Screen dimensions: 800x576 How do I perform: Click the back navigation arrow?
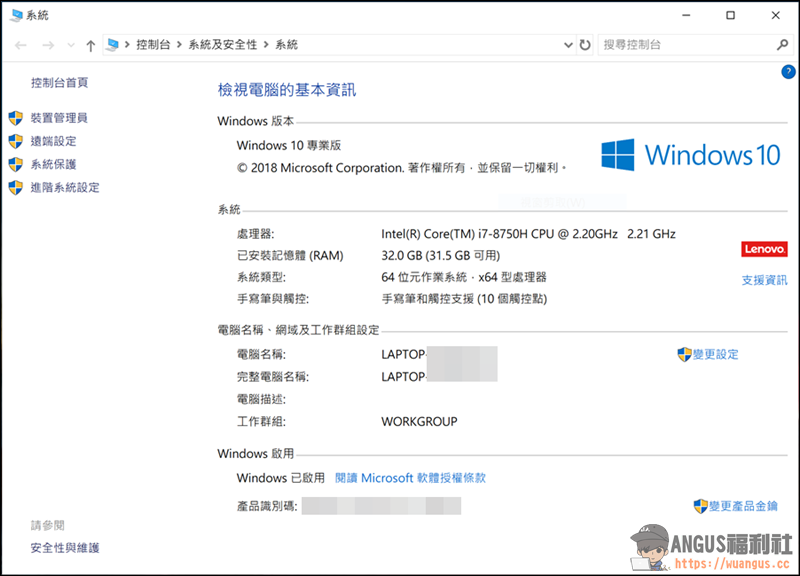pyautogui.click(x=21, y=45)
